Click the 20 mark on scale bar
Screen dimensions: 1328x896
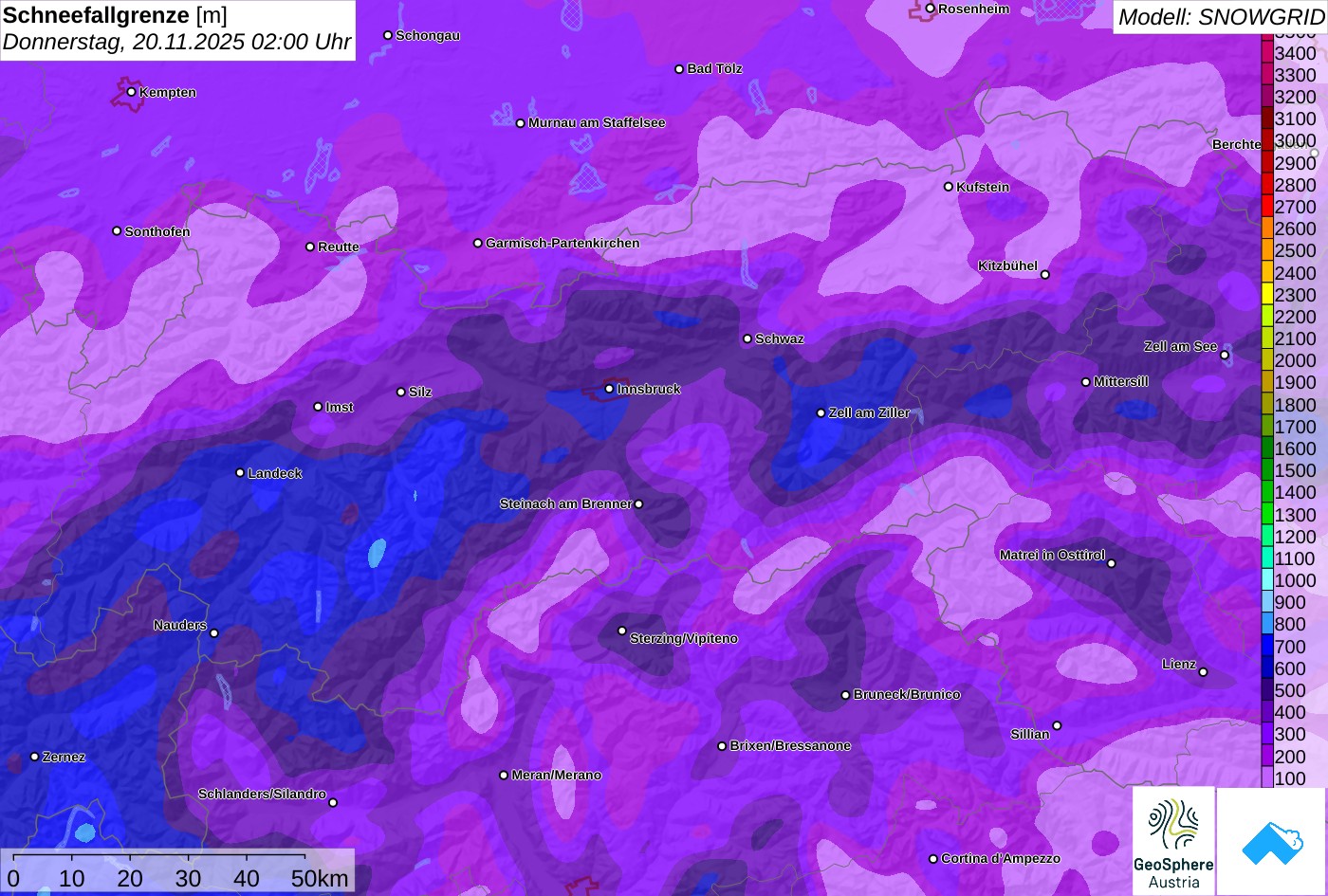coord(130,878)
